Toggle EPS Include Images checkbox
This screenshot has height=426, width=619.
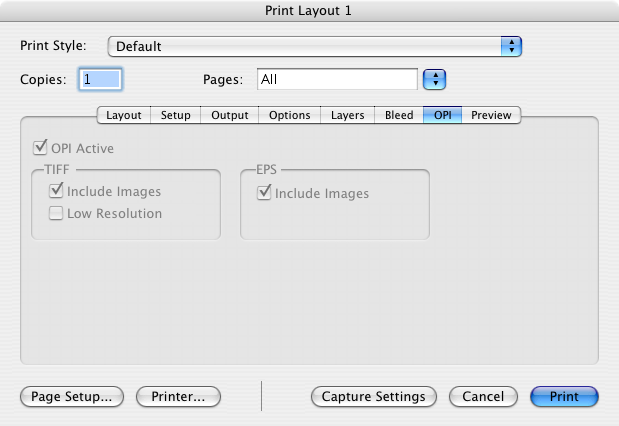click(x=265, y=193)
